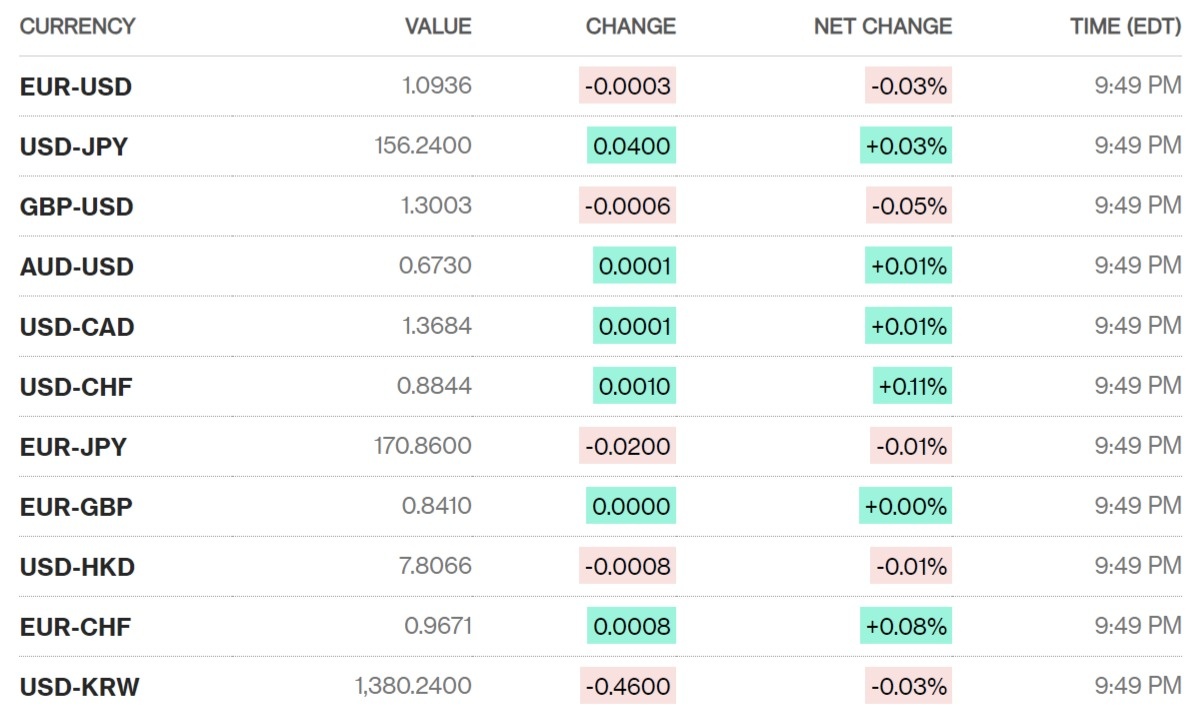The width and height of the screenshot is (1203, 707).
Task: Click the TIME (EDT) column header
Action: point(1126,27)
